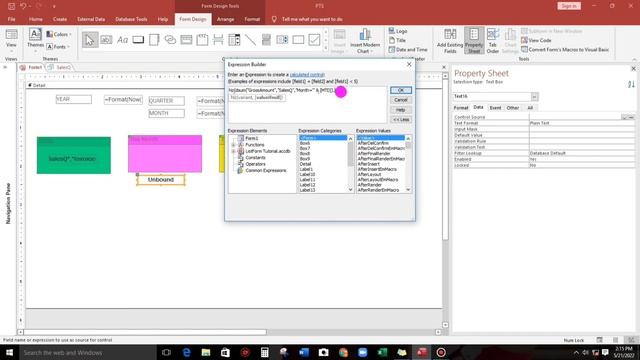The height and width of the screenshot is (360, 640).
Task: Select AfterInsert in Expression Values
Action: pos(369,164)
